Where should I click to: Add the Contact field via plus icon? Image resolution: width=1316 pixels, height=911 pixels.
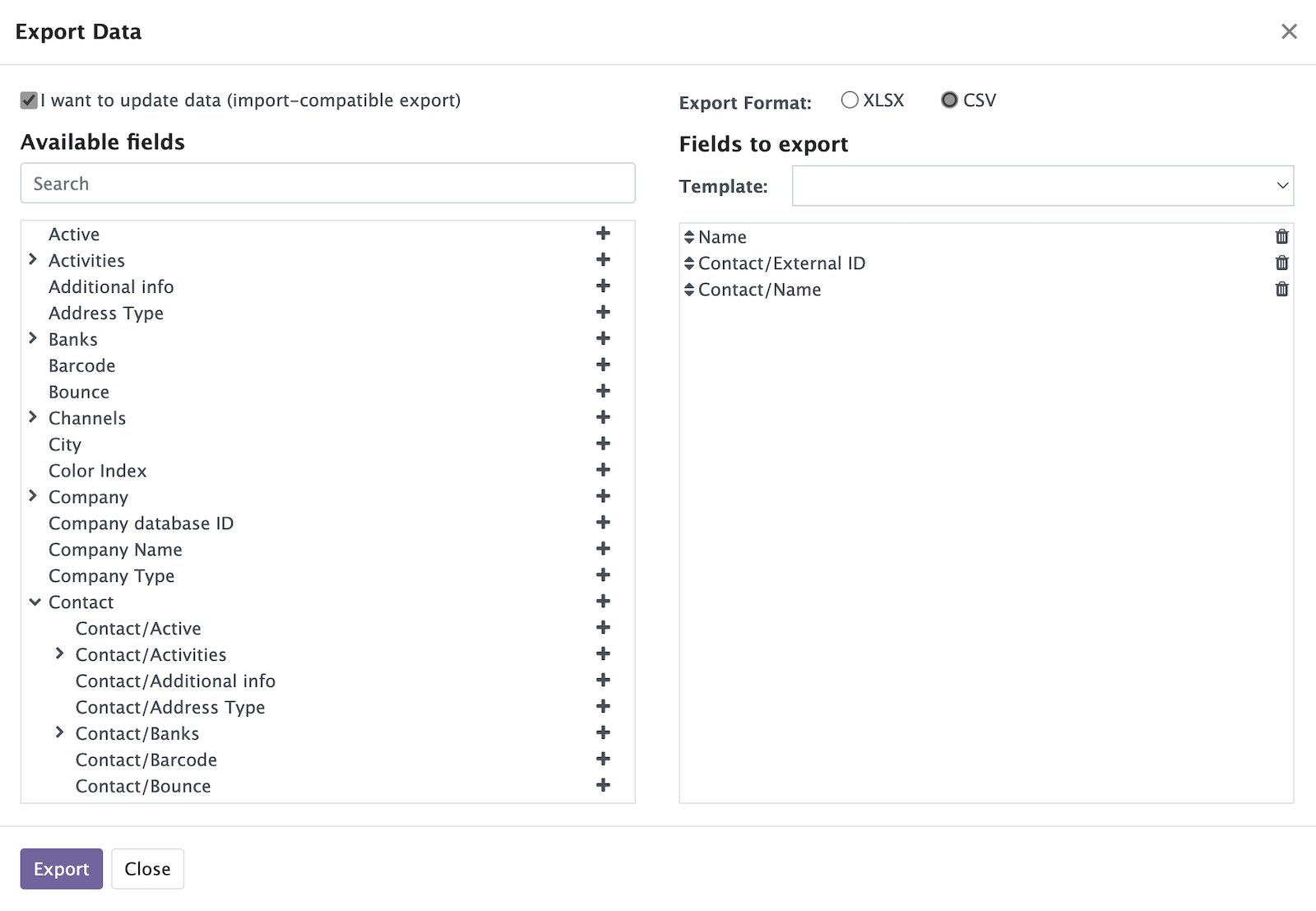[x=603, y=602]
